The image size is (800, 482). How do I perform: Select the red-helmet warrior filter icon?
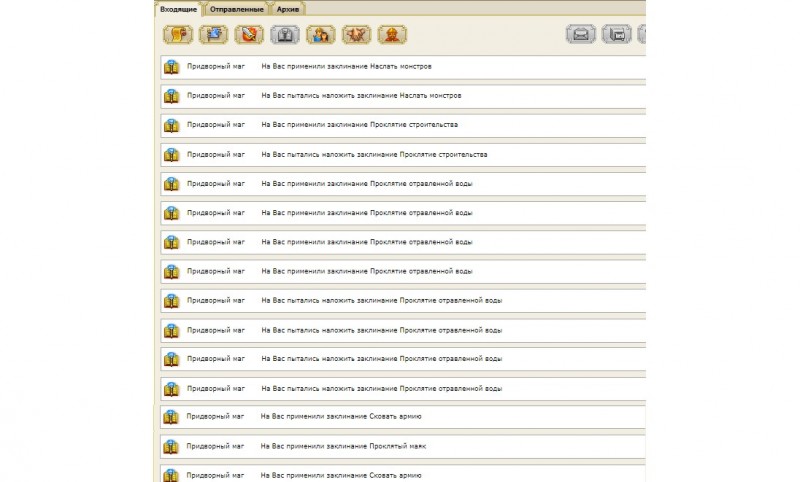coord(392,34)
